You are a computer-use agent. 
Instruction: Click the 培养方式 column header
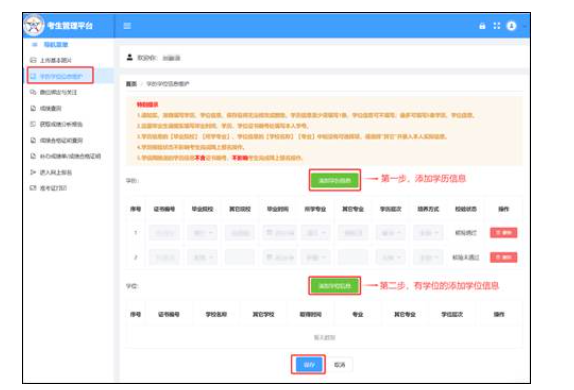(x=428, y=209)
